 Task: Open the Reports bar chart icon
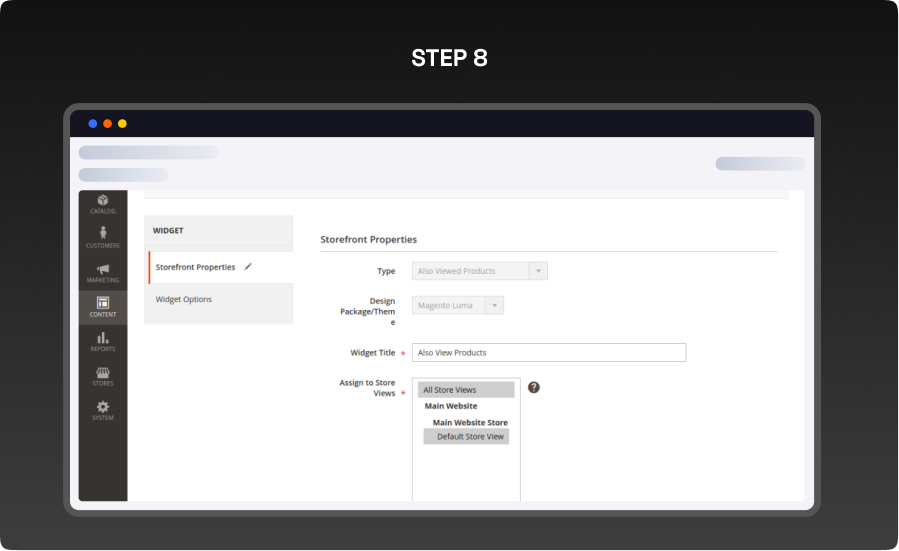[103, 341]
